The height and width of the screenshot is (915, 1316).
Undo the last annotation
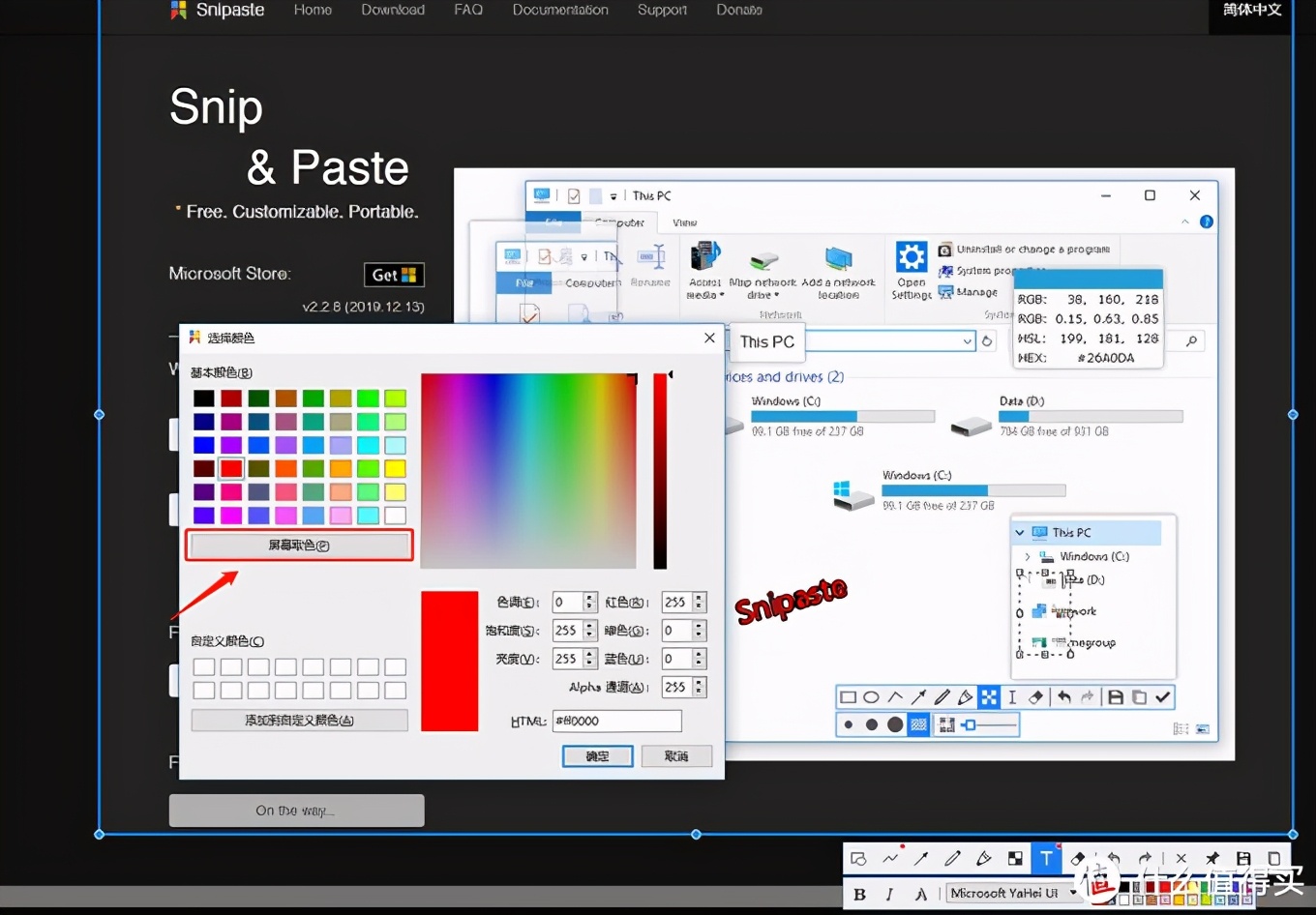pyautogui.click(x=1114, y=858)
